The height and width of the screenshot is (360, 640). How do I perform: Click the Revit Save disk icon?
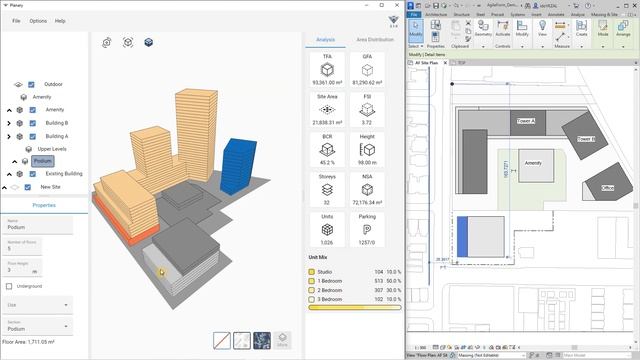pyautogui.click(x=436, y=6)
